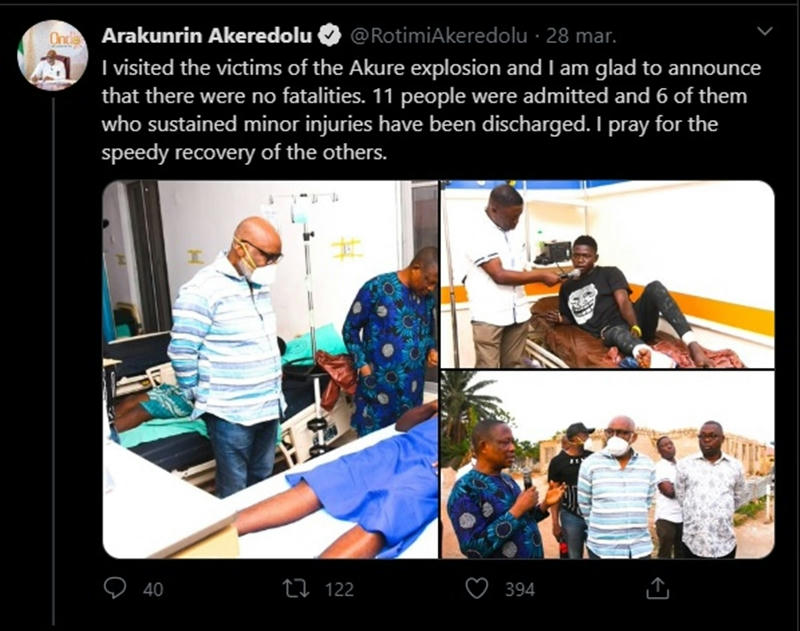
Task: Reply to the Akeredolu tweet
Action: pyautogui.click(x=116, y=588)
